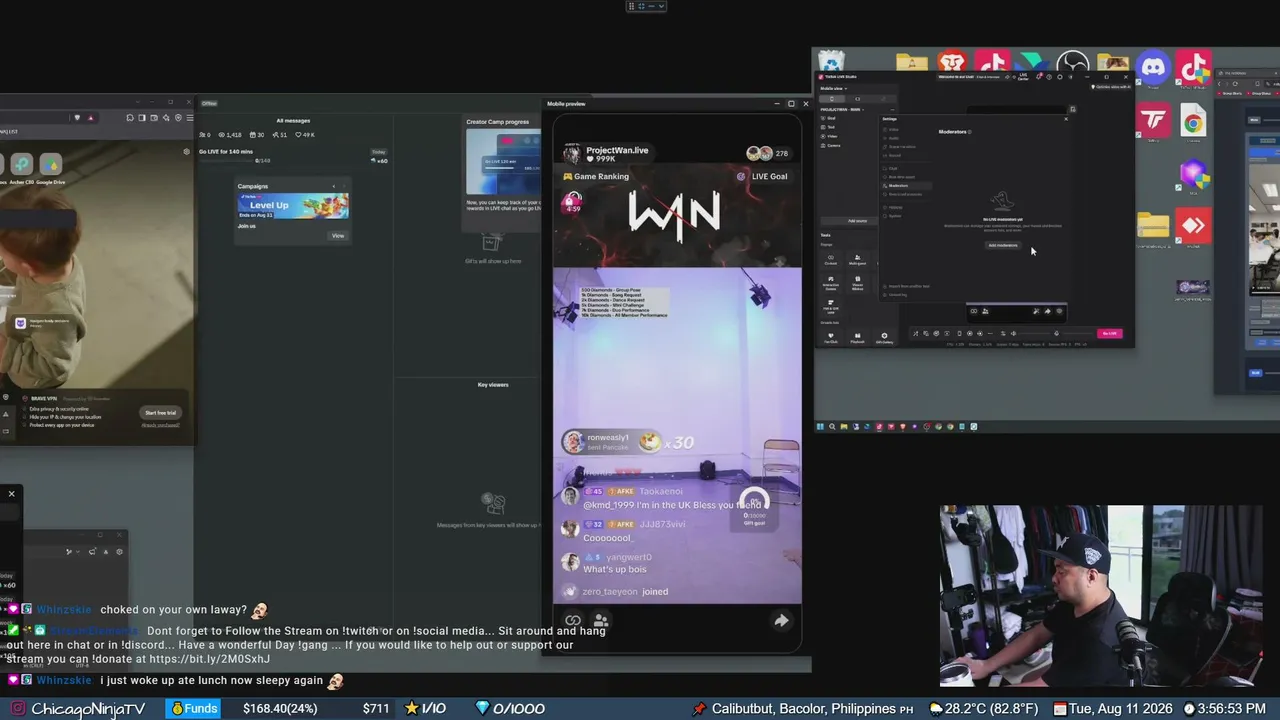Click Brave Shields lion icon in address bar
This screenshot has height=720, width=1280.
[x=77, y=118]
